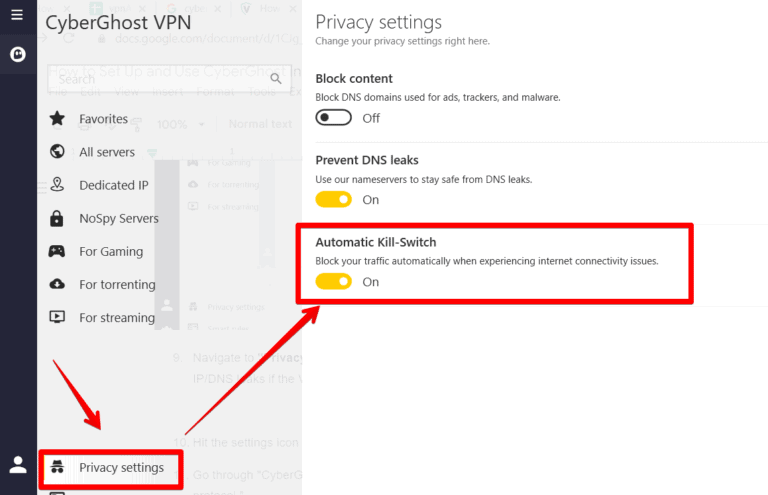The width and height of the screenshot is (768, 495).
Task: Enable the Block content toggle
Action: click(334, 118)
